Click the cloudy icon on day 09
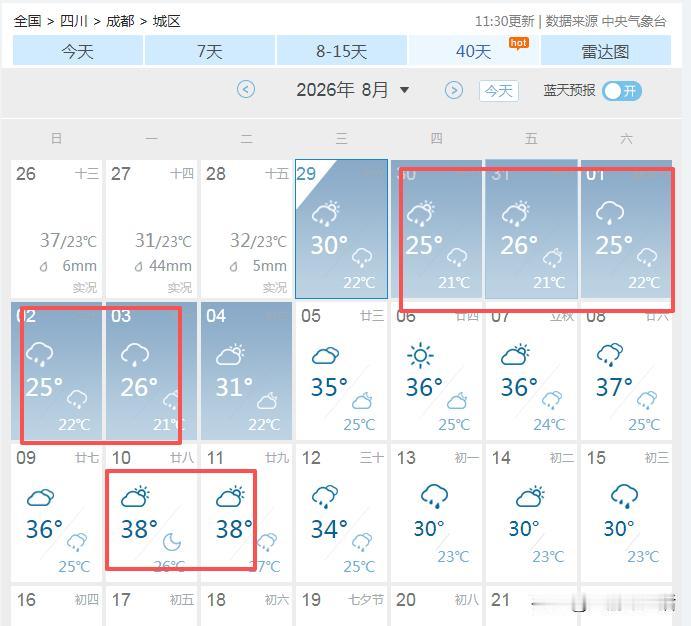Screen dimensions: 691x626 pos(41,497)
